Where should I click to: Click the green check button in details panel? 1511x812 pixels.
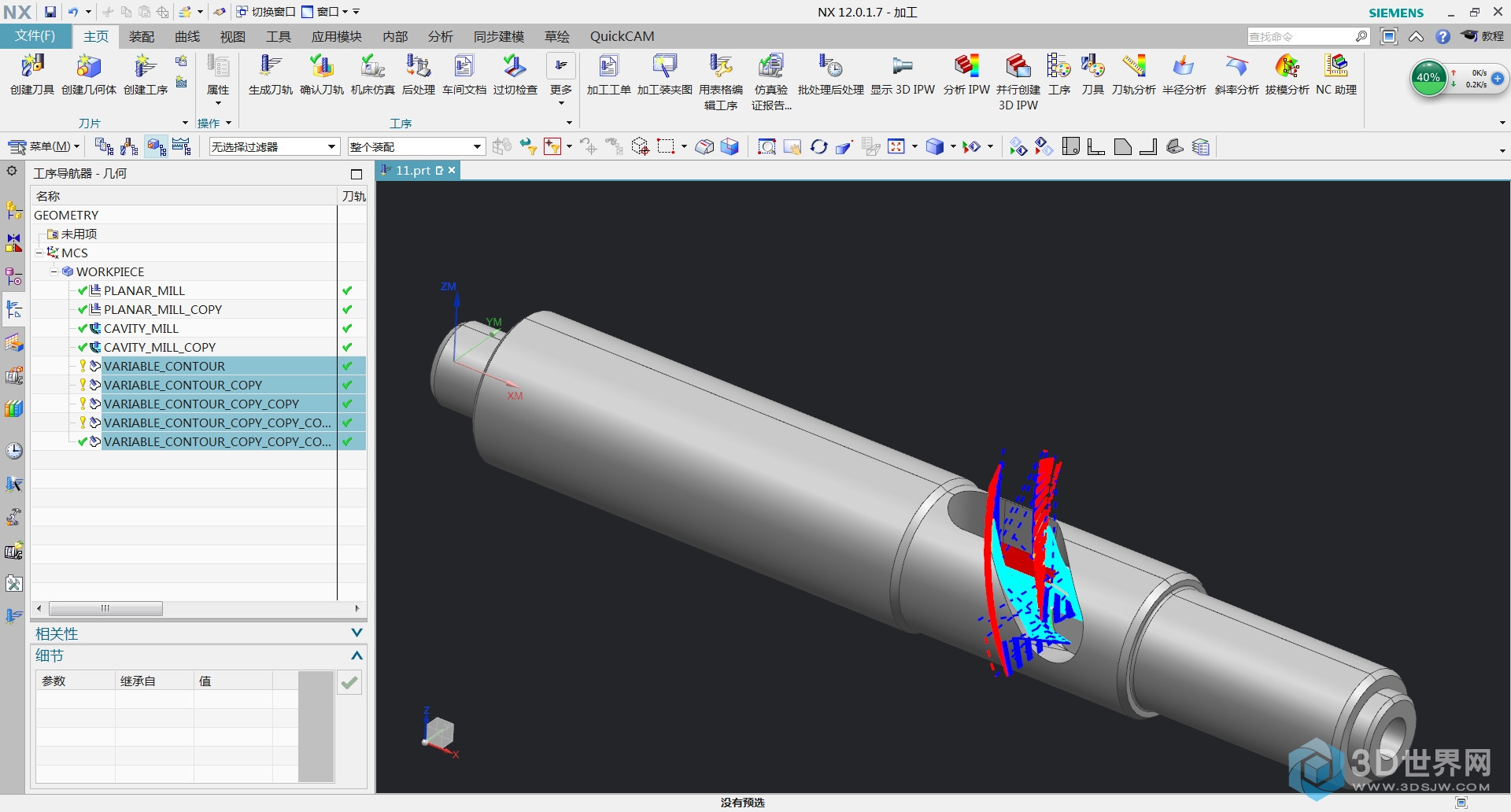click(x=349, y=682)
